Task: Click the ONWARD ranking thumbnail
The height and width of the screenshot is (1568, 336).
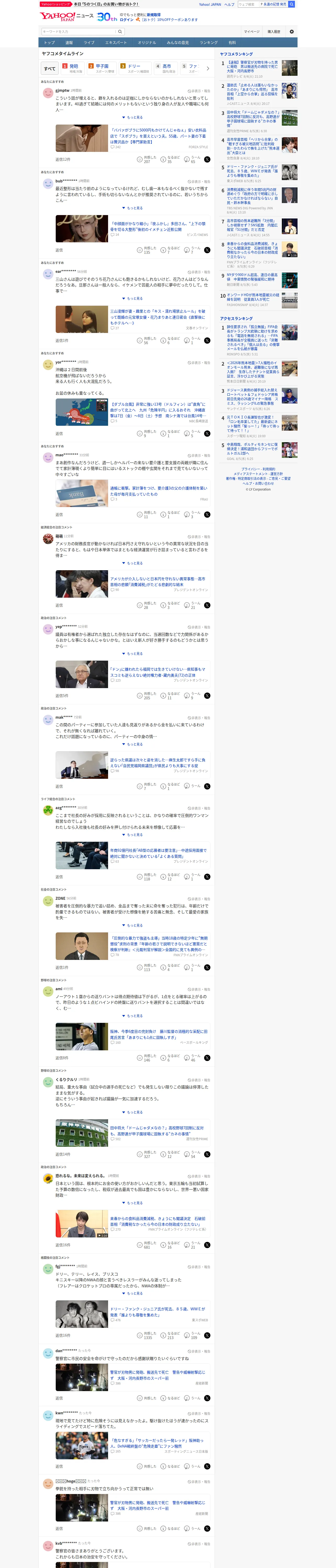Action: pyautogui.click(x=290, y=299)
